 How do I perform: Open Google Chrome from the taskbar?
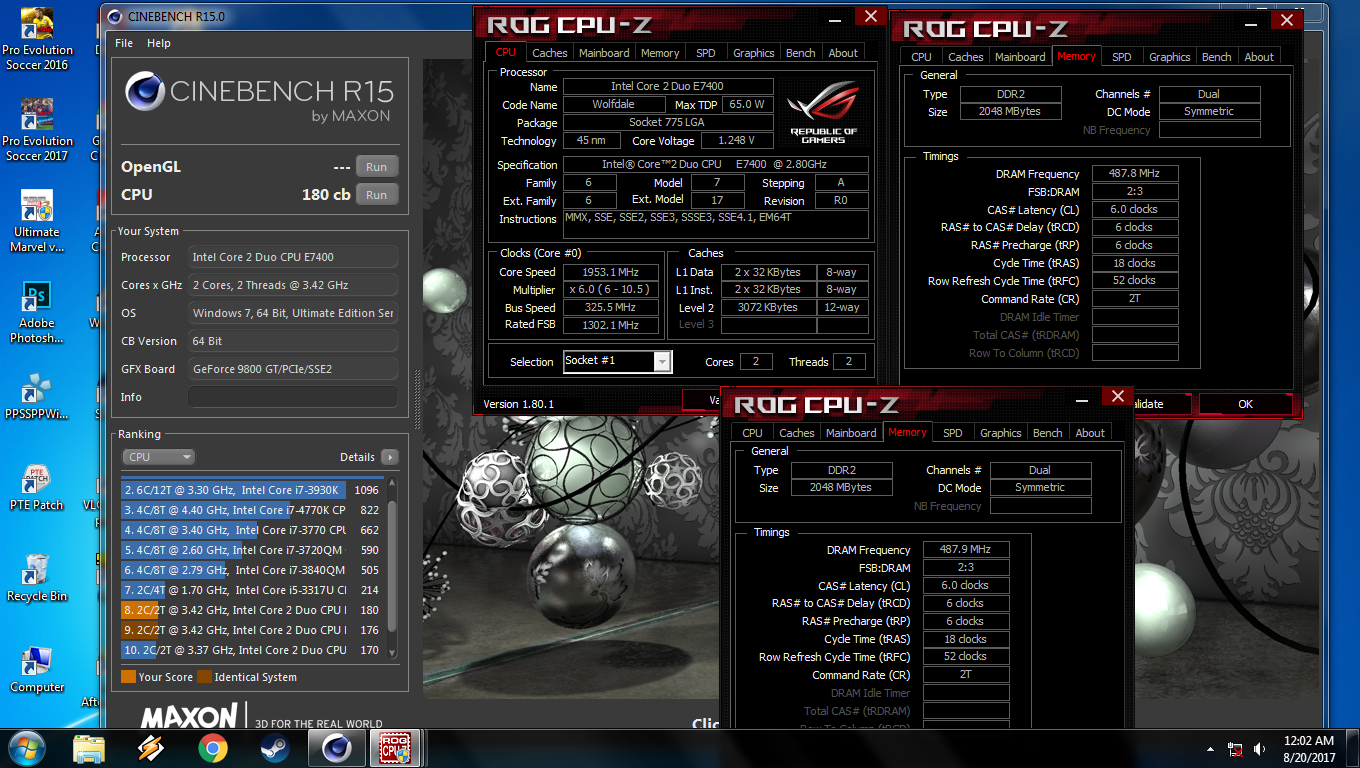(212, 748)
